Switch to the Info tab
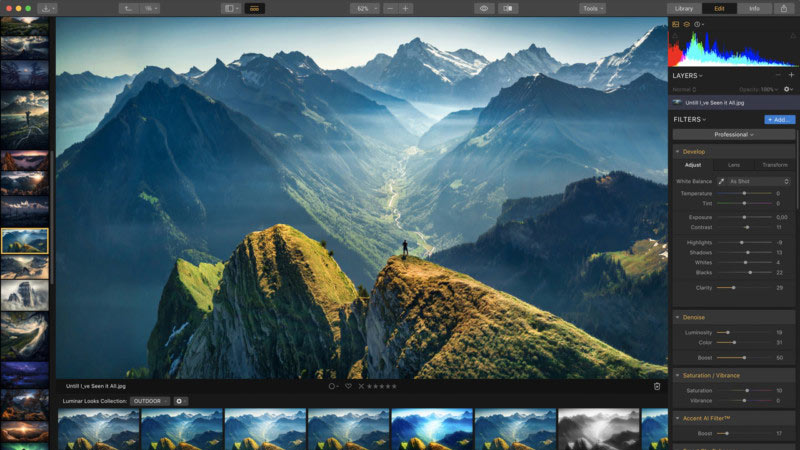The width and height of the screenshot is (800, 450). 753,8
